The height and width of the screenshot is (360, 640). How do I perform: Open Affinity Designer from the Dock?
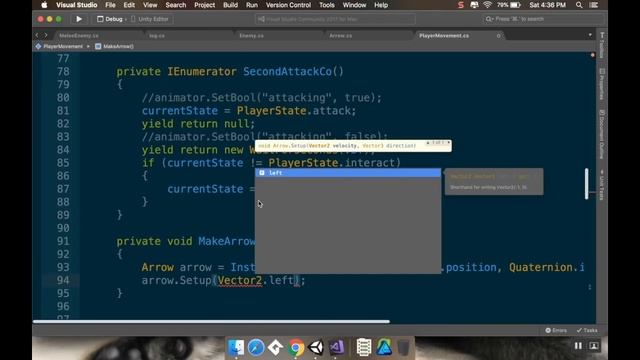click(384, 347)
